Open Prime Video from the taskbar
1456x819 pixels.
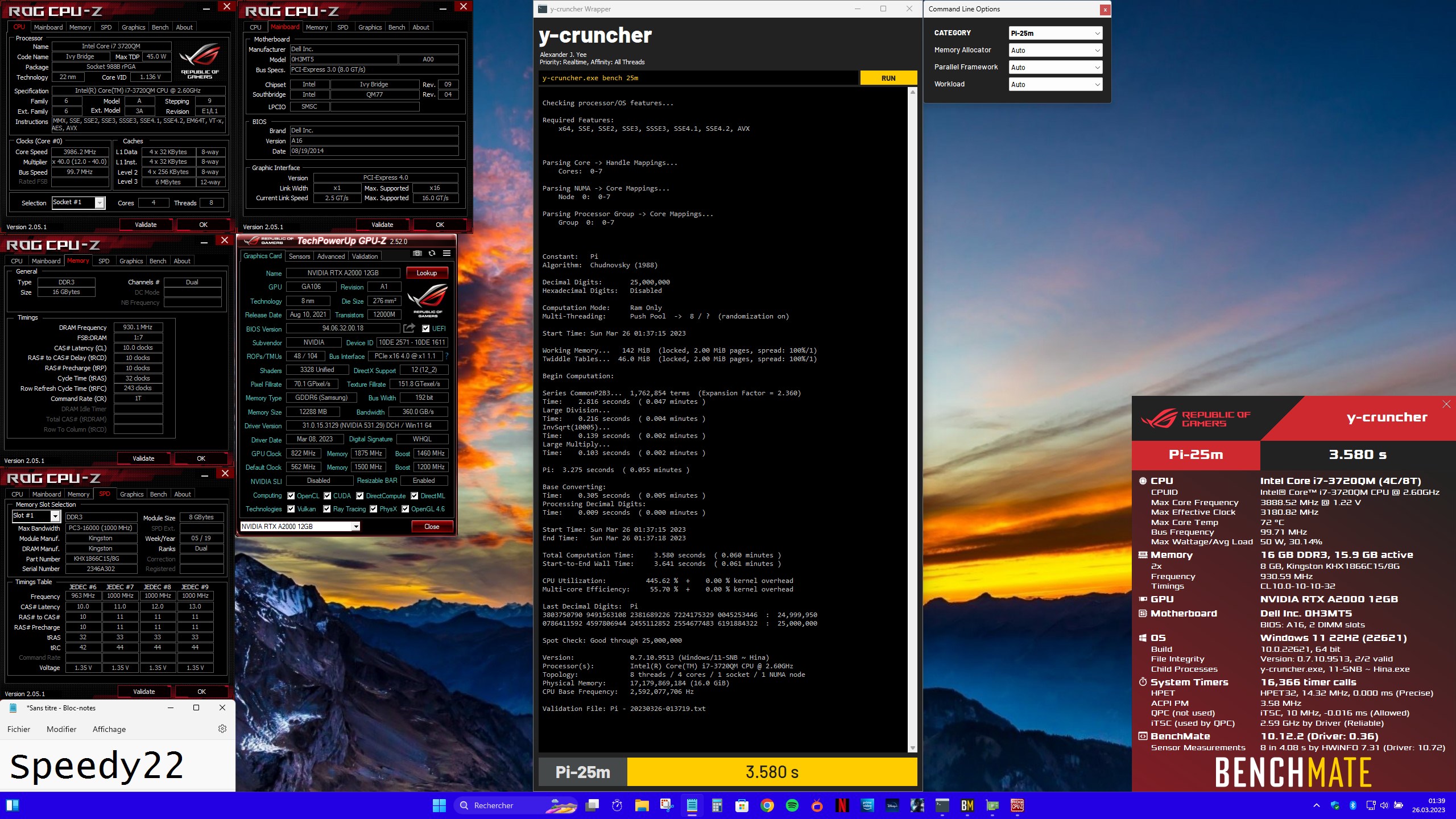(x=867, y=805)
